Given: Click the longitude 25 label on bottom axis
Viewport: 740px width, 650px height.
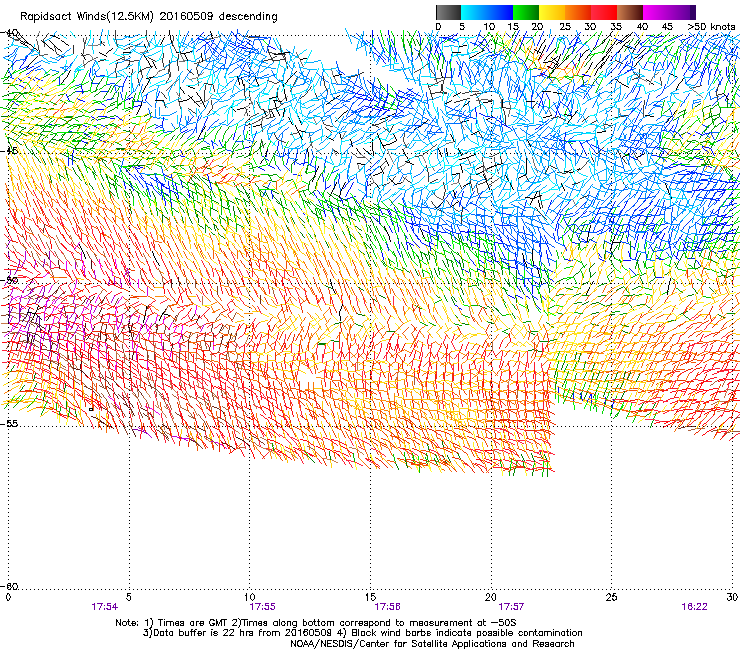Looking at the screenshot, I should click(x=611, y=598).
